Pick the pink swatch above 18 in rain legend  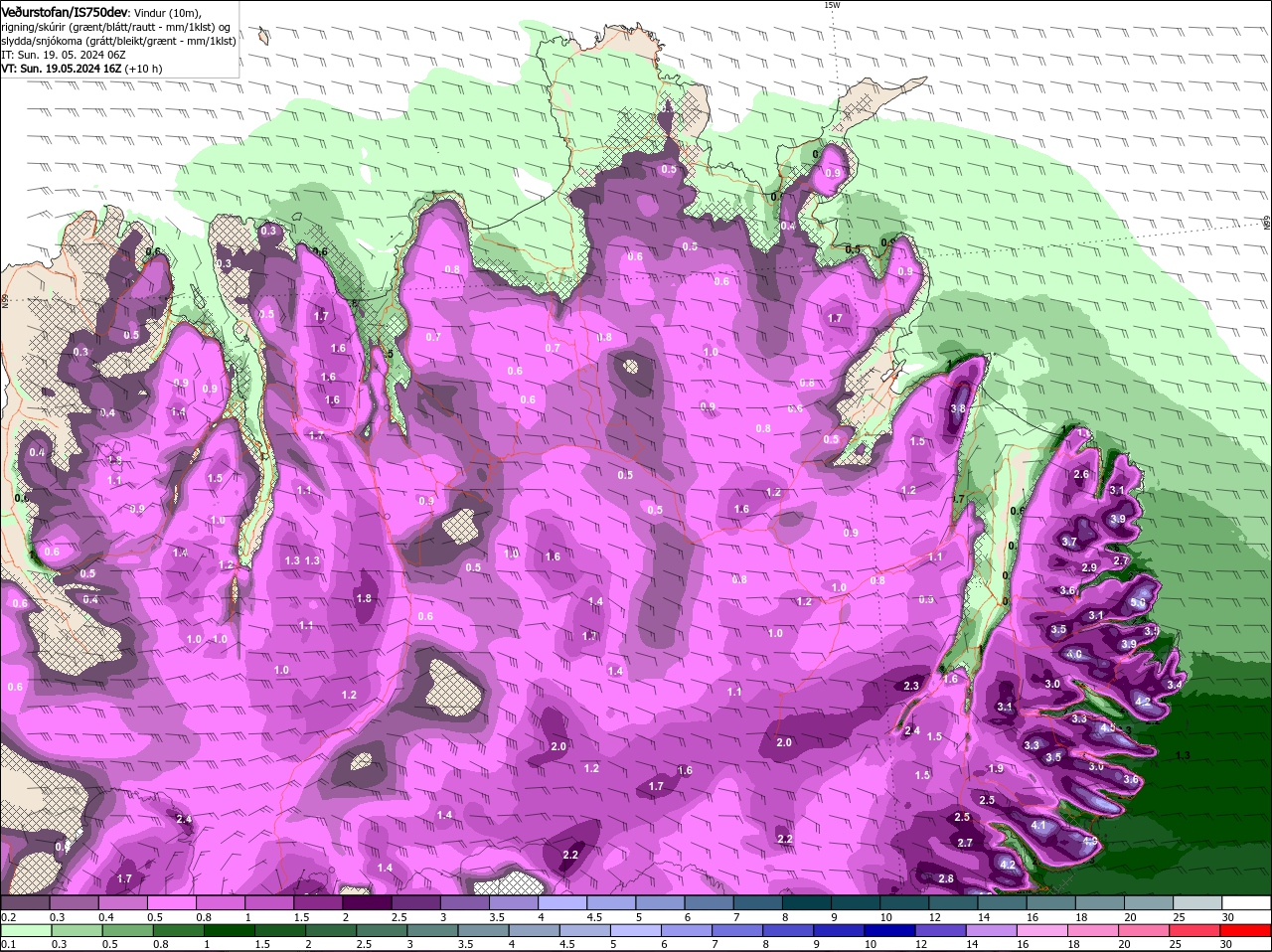1094,930
